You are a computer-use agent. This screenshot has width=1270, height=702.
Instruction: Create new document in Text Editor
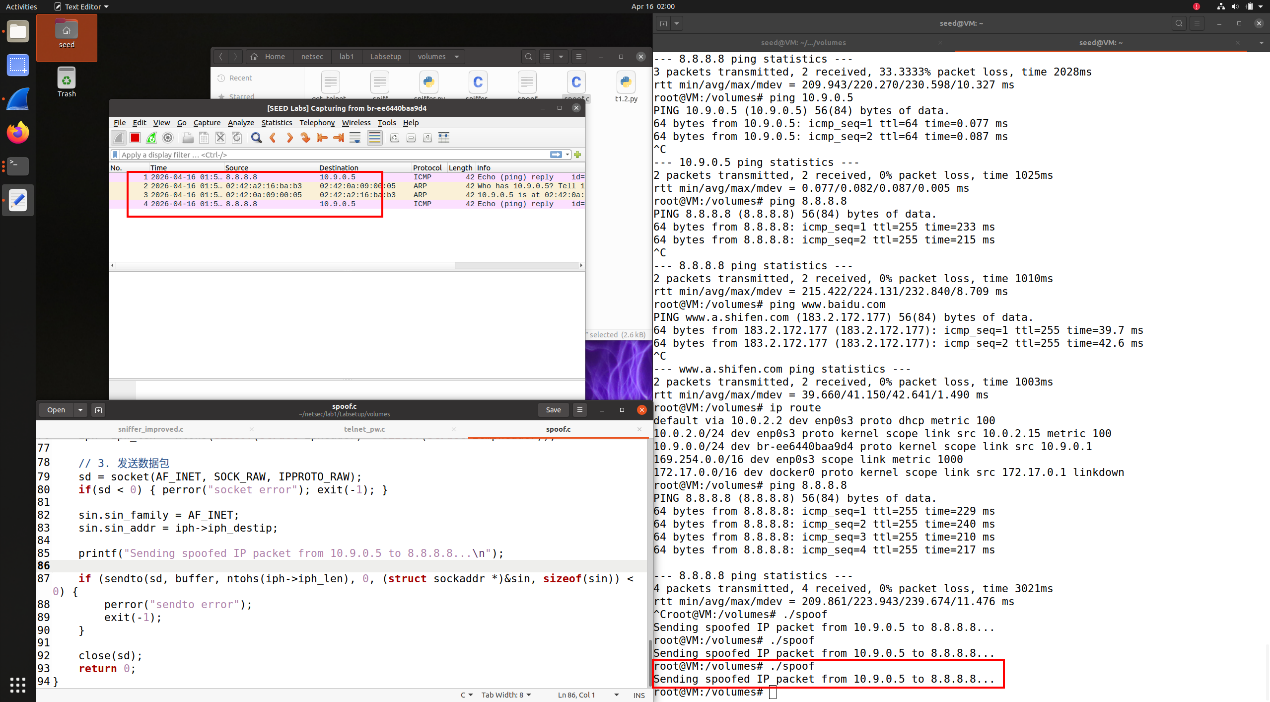click(x=98, y=410)
